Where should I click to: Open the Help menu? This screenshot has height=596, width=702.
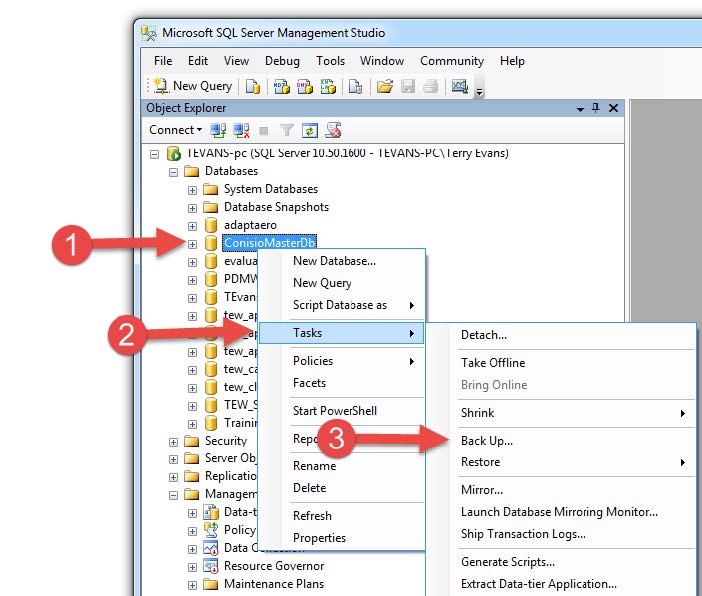click(x=512, y=60)
